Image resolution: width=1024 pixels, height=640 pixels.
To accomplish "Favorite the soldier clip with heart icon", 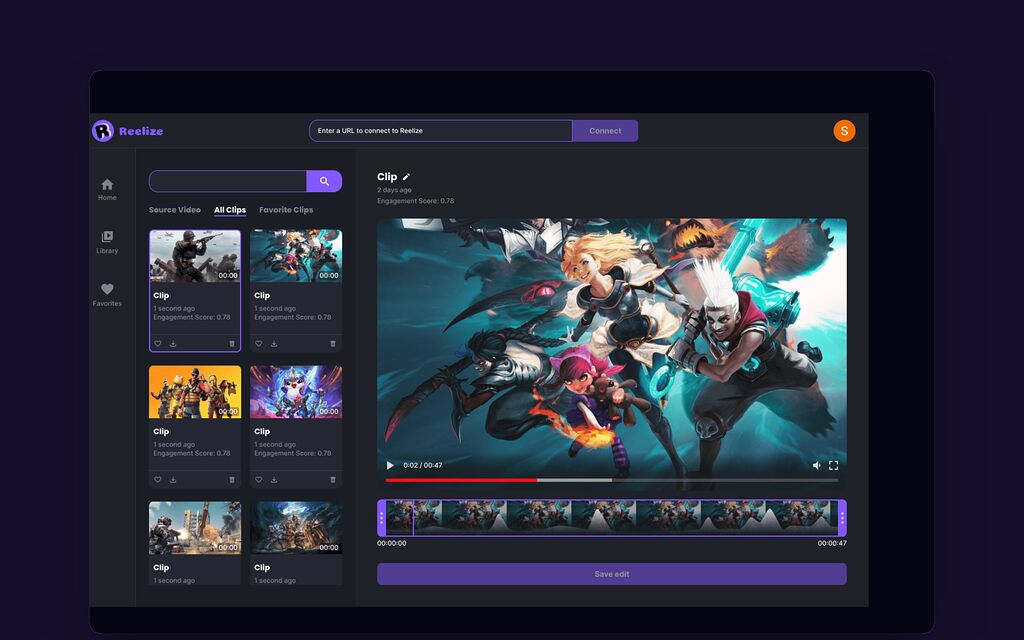I will [x=157, y=344].
